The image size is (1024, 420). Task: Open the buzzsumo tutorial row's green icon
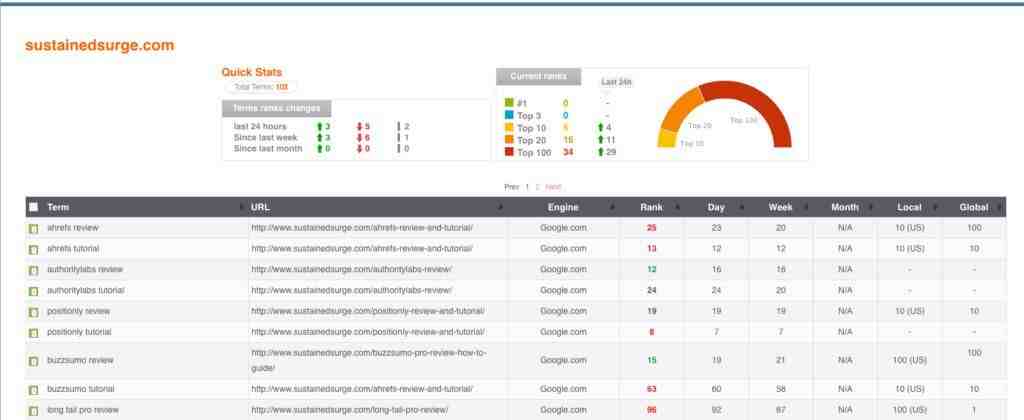(x=33, y=390)
